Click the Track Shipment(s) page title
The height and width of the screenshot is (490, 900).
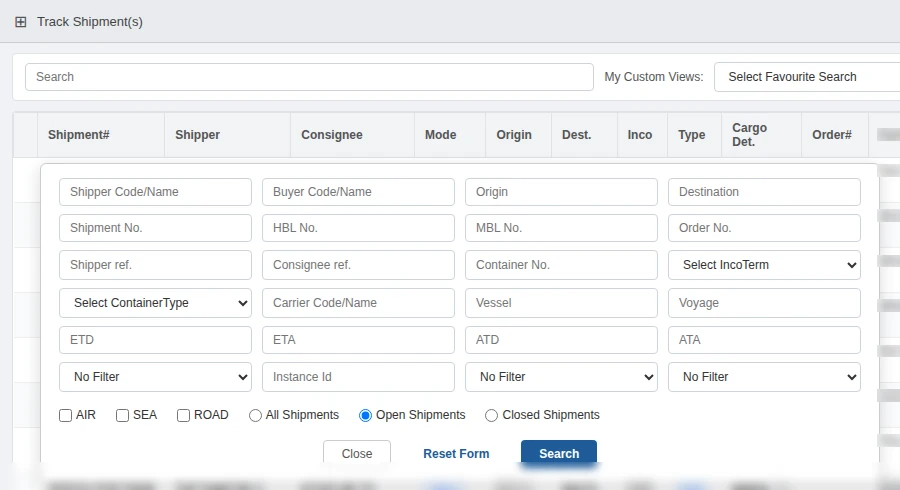click(x=90, y=22)
